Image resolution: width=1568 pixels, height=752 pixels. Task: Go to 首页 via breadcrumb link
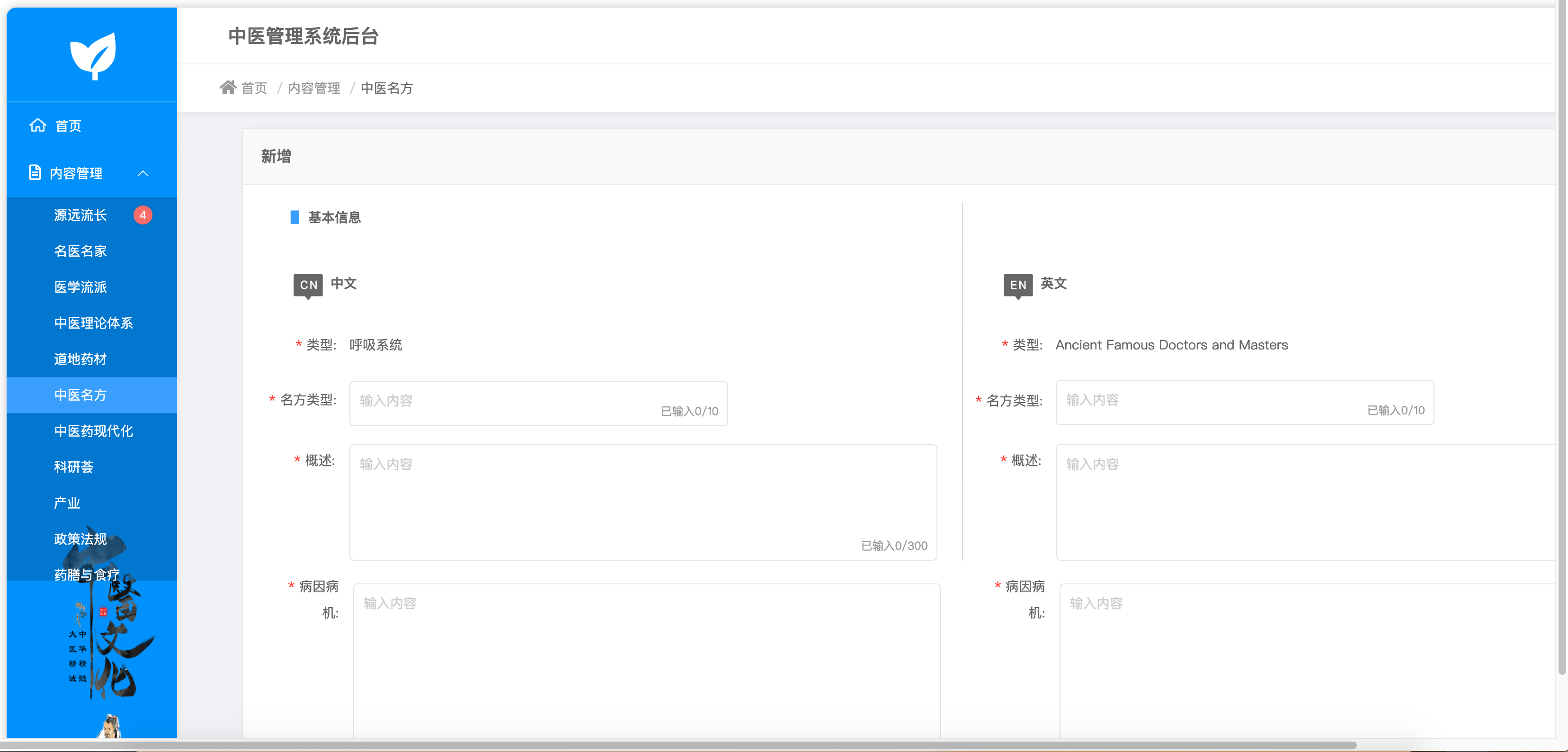pos(254,88)
